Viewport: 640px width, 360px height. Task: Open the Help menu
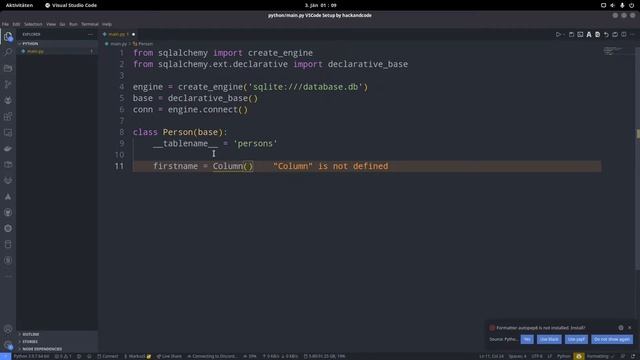107,24
